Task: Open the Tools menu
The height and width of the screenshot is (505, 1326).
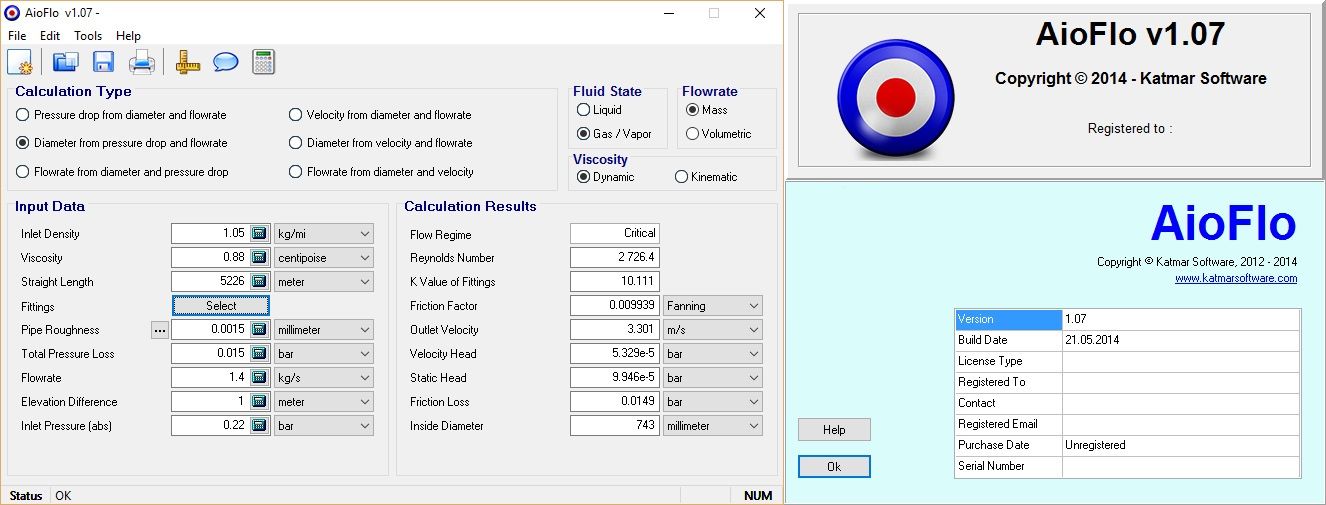Action: 88,36
